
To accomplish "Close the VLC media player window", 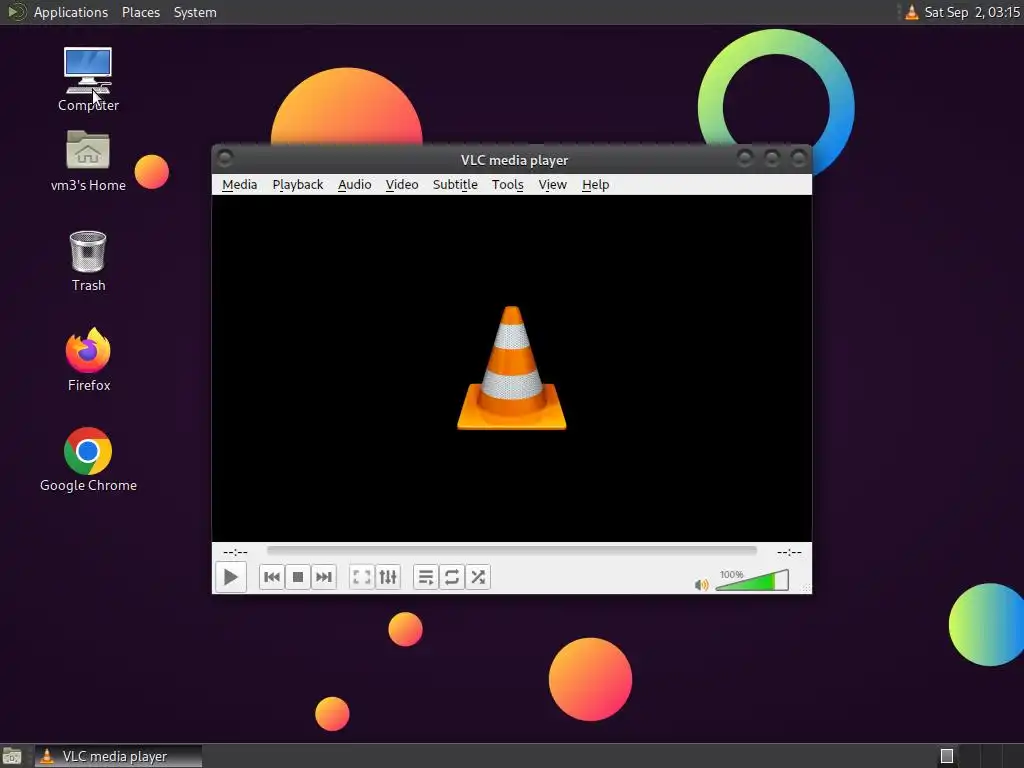I will point(799,159).
